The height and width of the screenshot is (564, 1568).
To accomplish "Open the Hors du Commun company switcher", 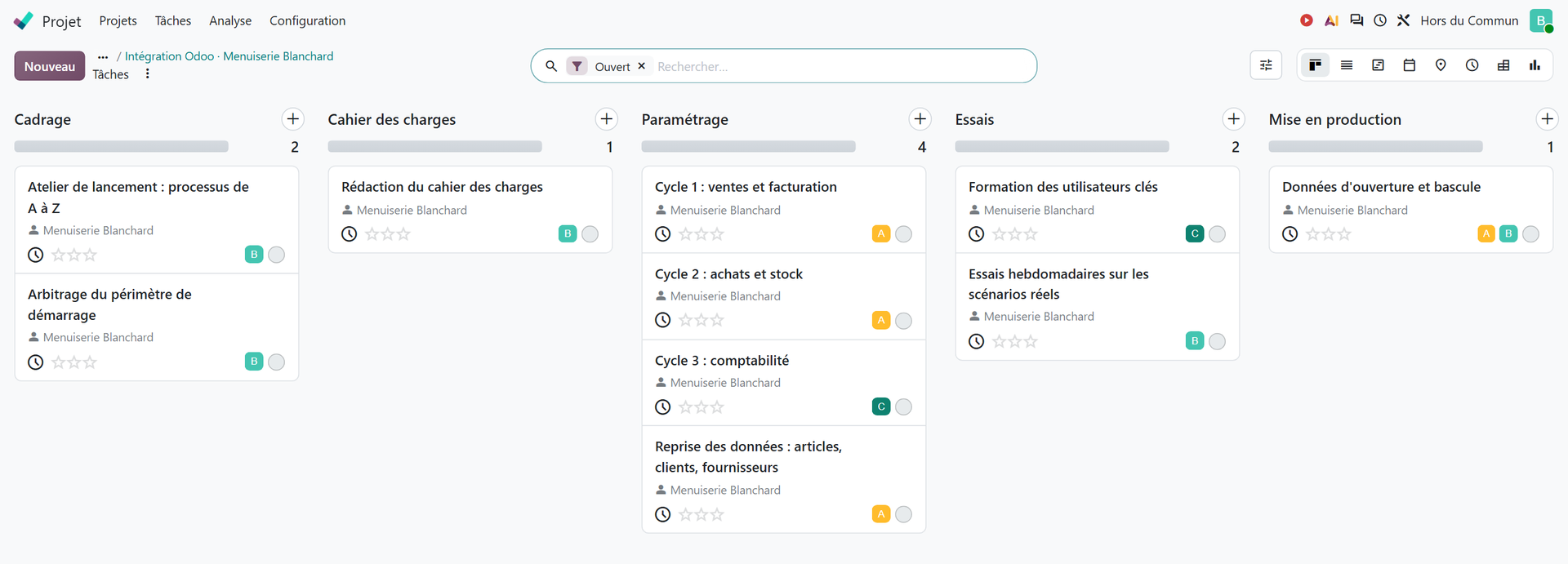I will pos(1469,20).
